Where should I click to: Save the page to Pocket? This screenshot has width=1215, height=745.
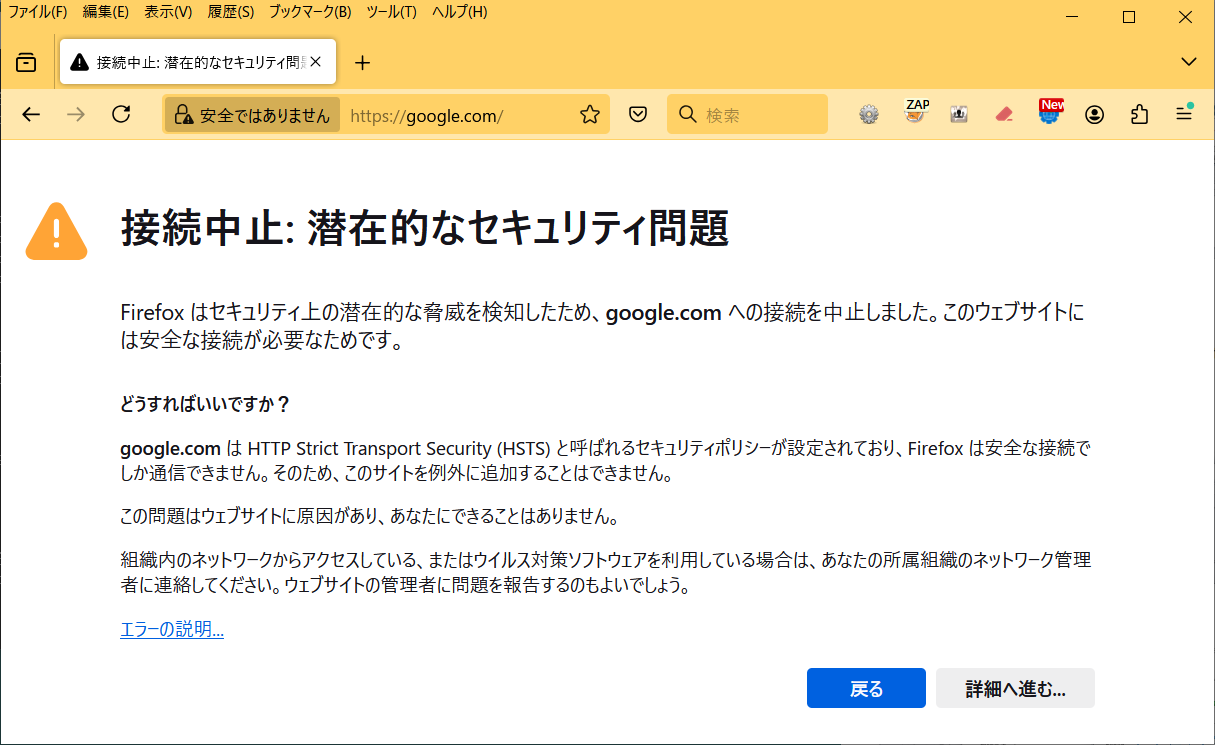click(638, 115)
